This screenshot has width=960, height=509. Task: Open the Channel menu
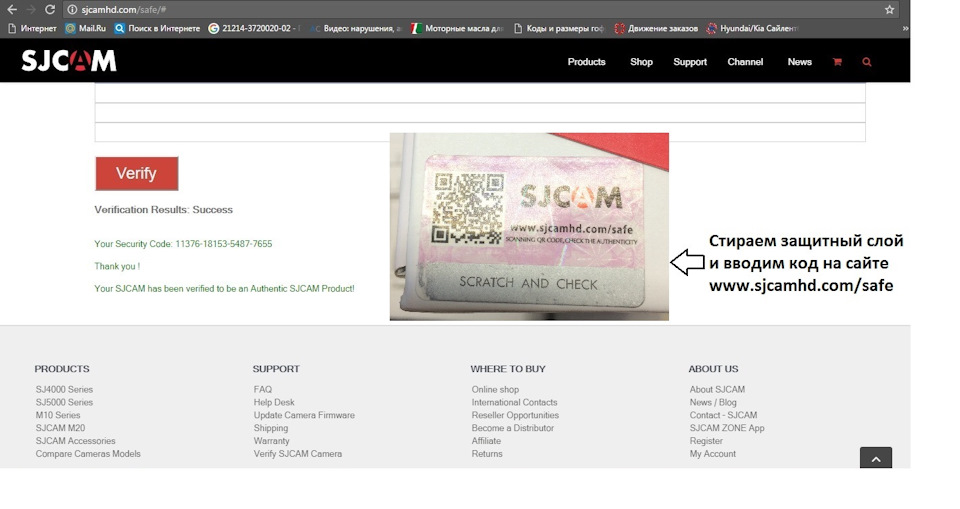(x=745, y=62)
